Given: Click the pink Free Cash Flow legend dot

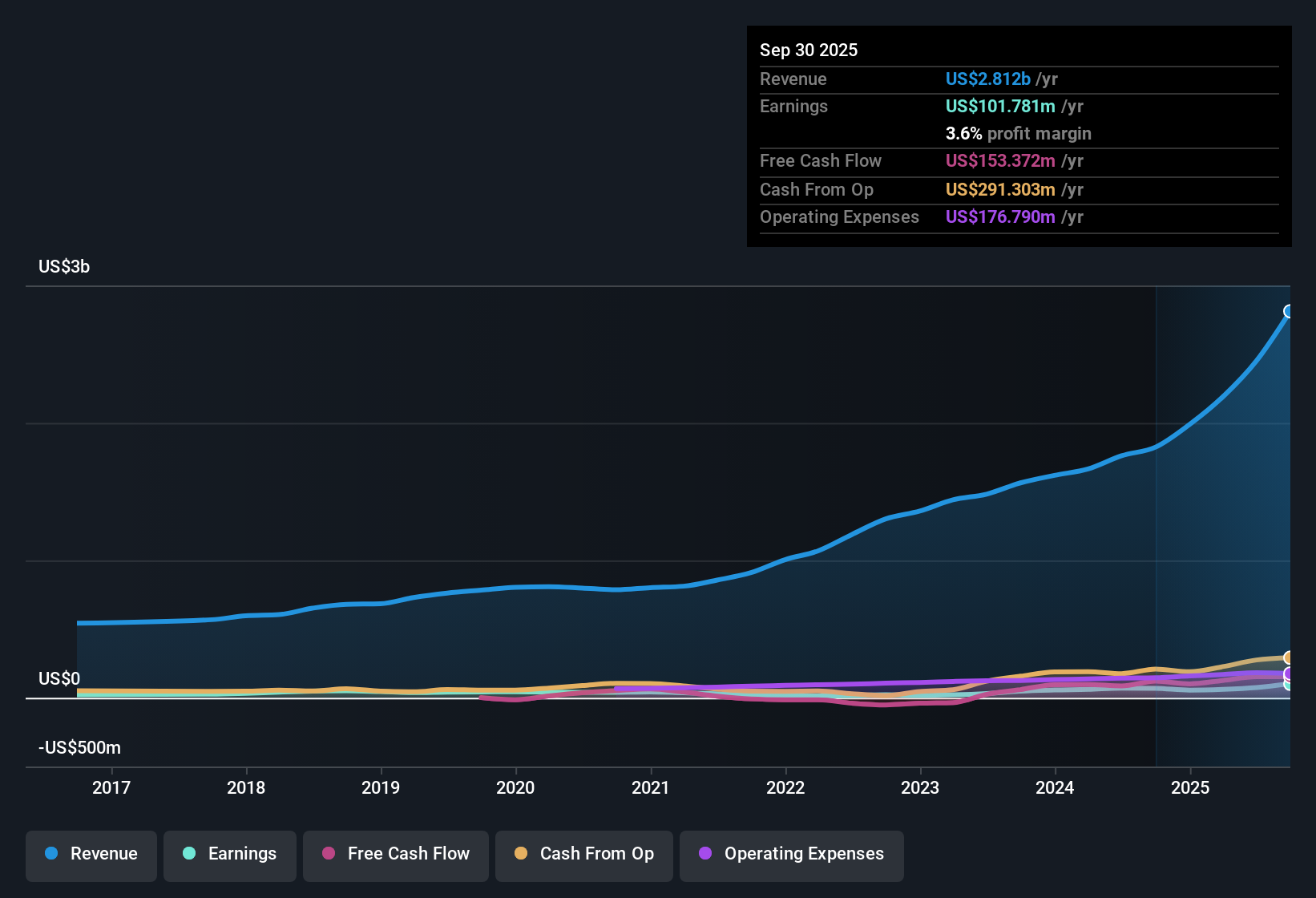Looking at the screenshot, I should pos(328,854).
